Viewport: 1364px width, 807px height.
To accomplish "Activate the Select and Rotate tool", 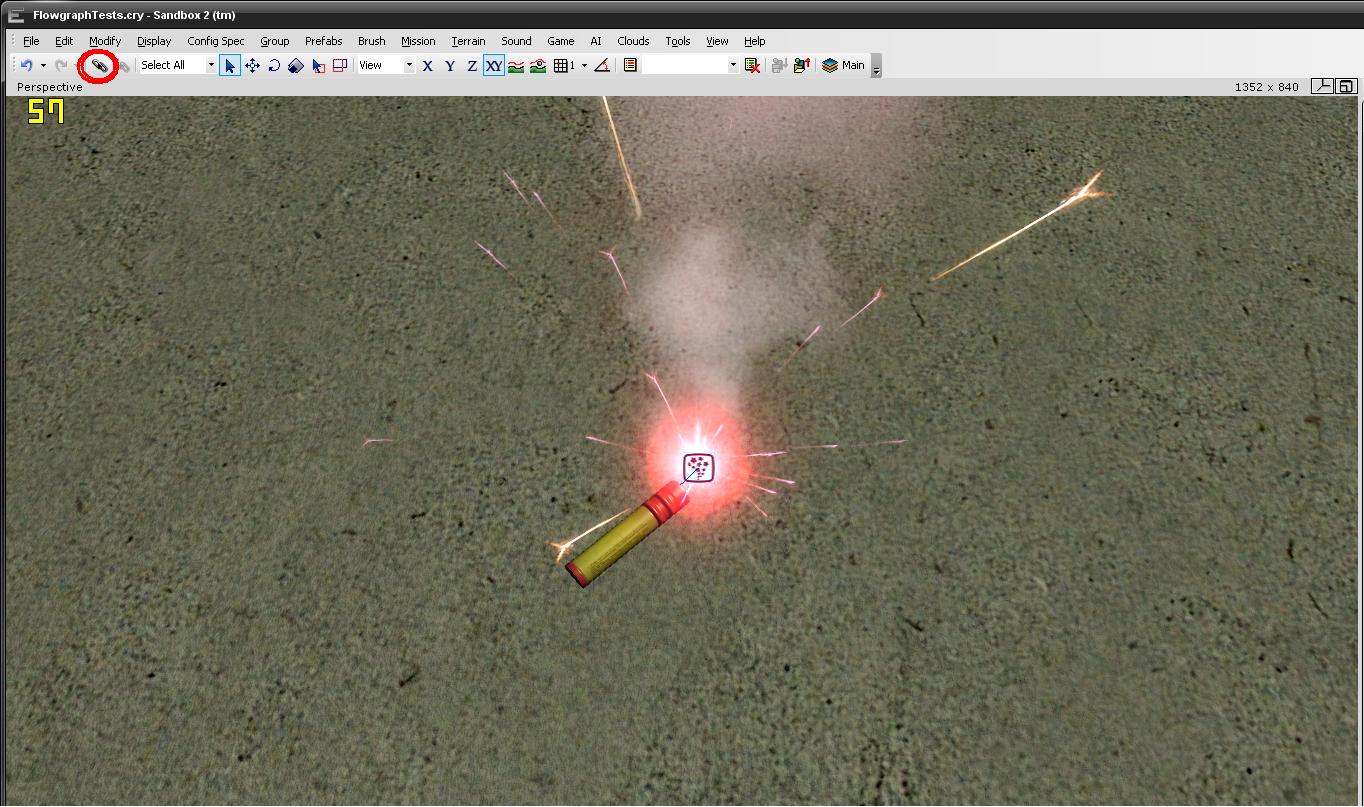I will [x=274, y=65].
